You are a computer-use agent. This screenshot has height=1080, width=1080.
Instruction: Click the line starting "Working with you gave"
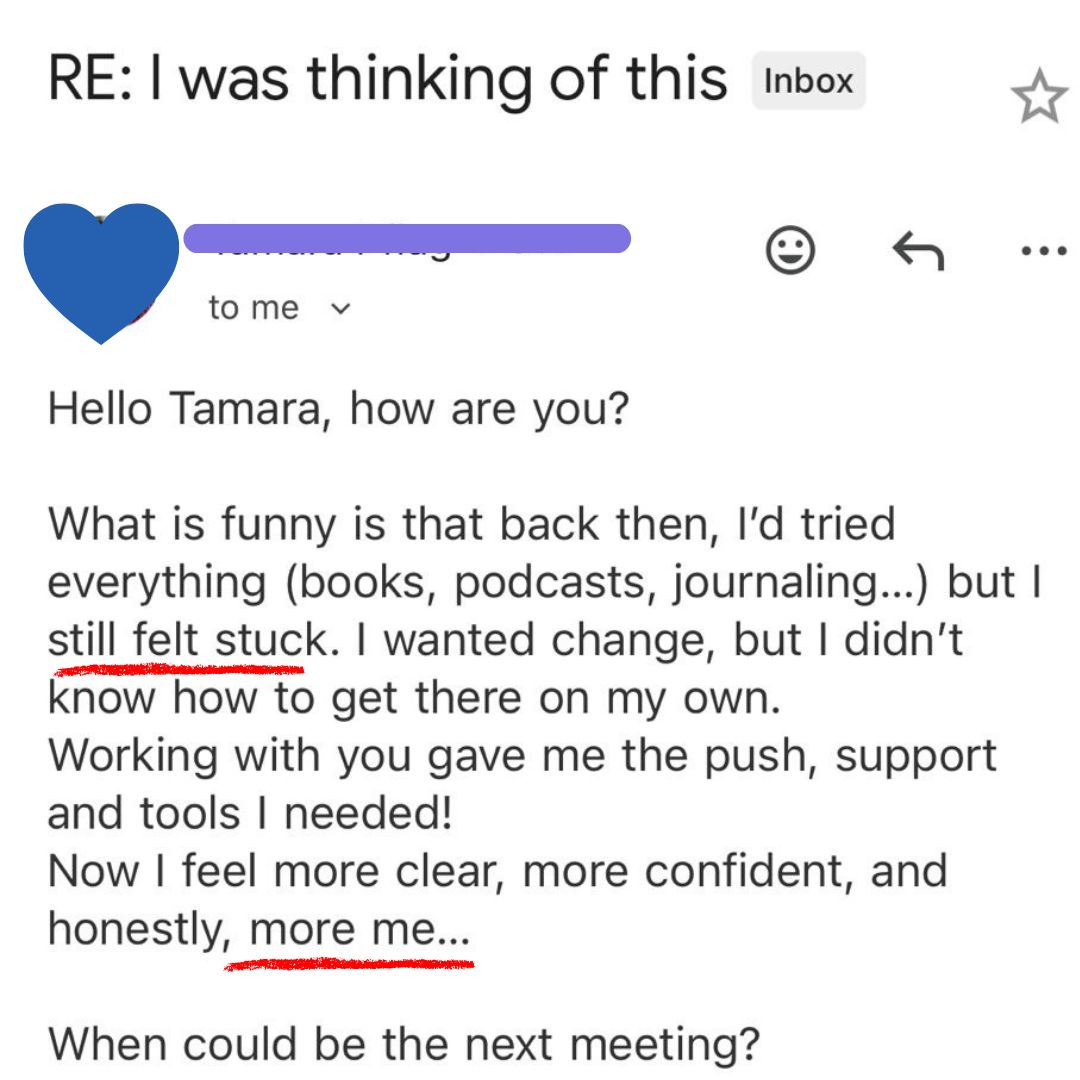coord(522,756)
